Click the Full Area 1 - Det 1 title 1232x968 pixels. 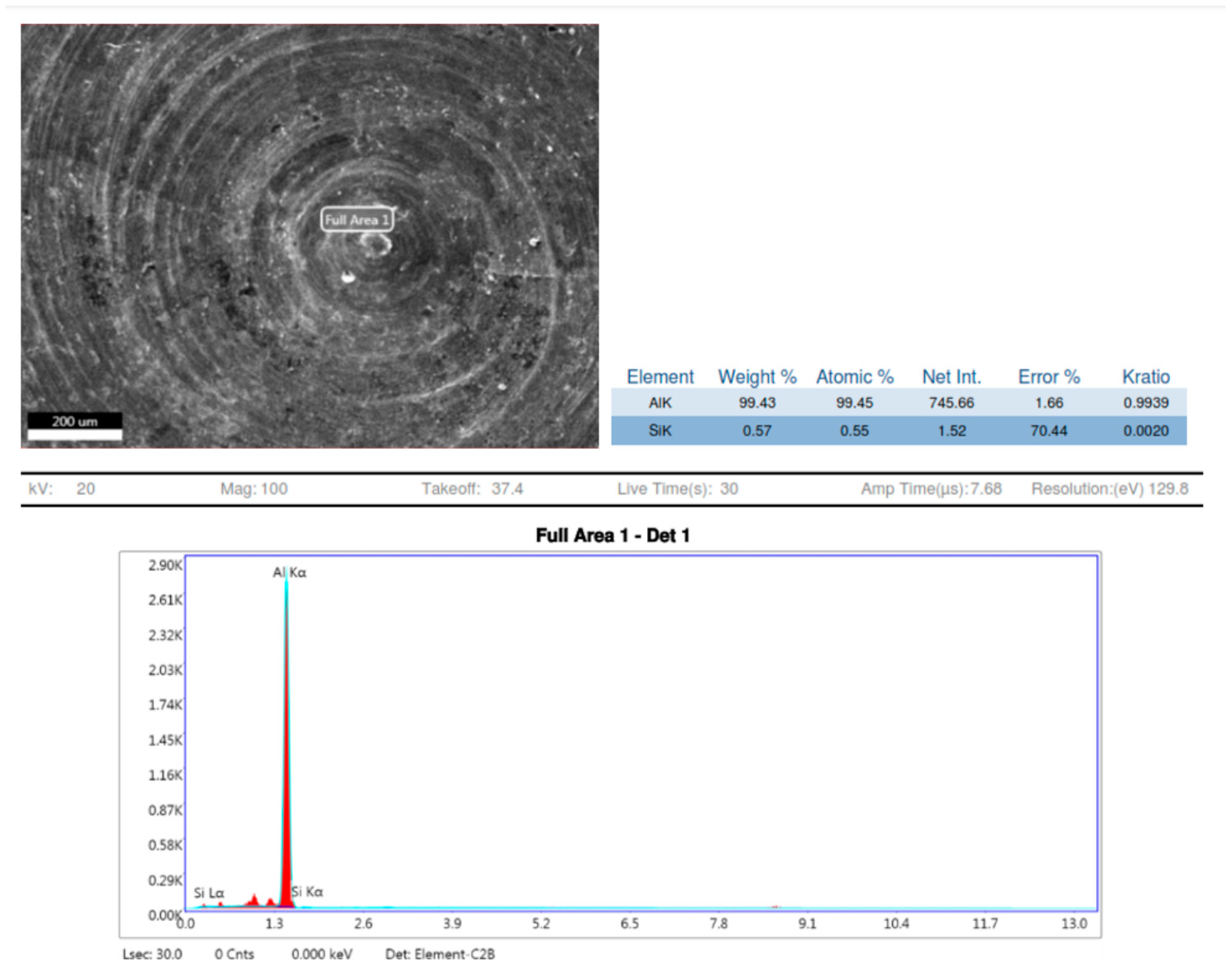tap(613, 536)
